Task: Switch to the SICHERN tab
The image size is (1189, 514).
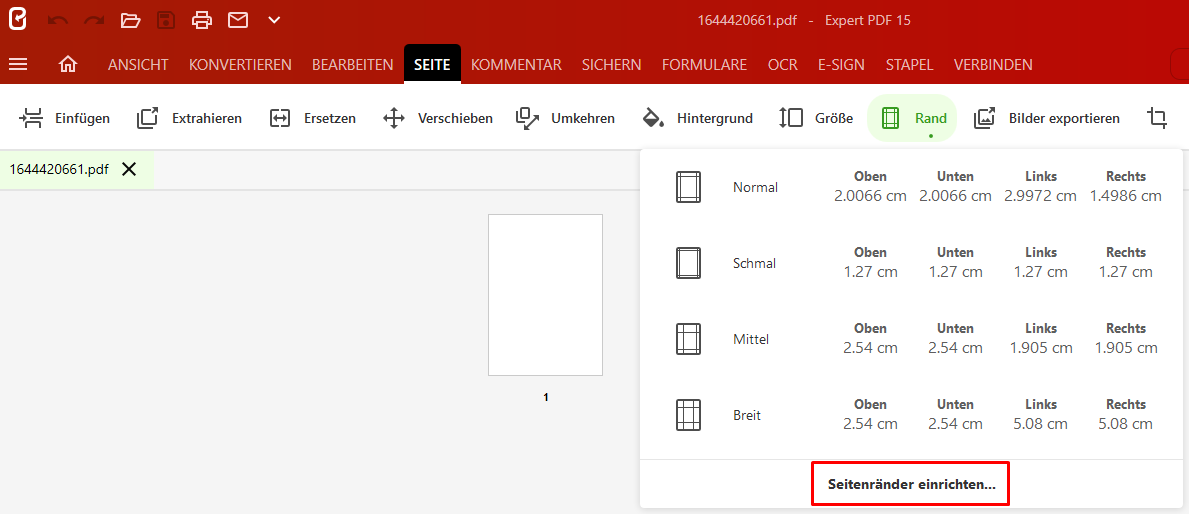Action: pyautogui.click(x=611, y=65)
